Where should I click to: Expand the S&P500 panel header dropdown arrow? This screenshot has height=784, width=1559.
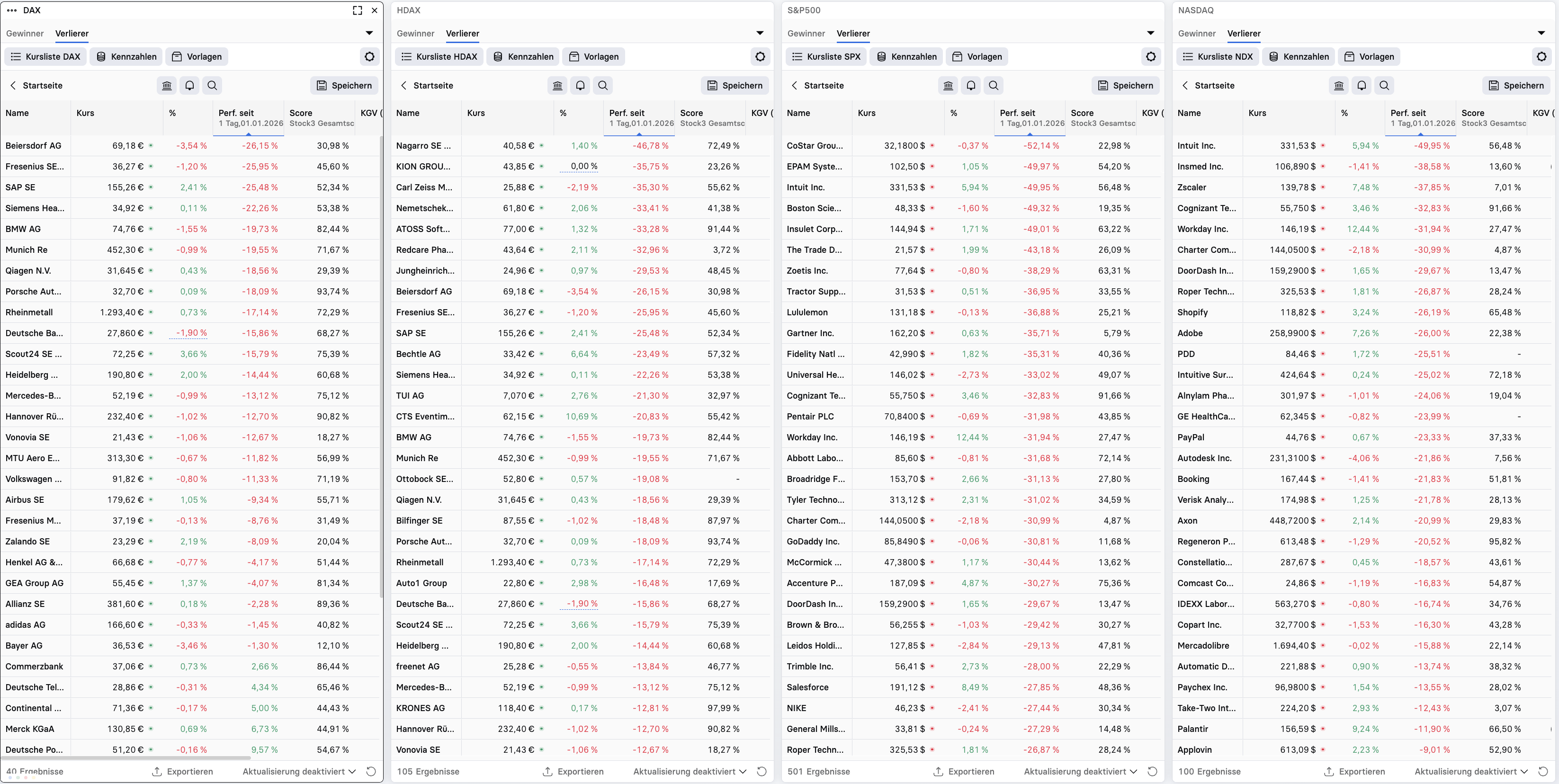tap(1150, 33)
